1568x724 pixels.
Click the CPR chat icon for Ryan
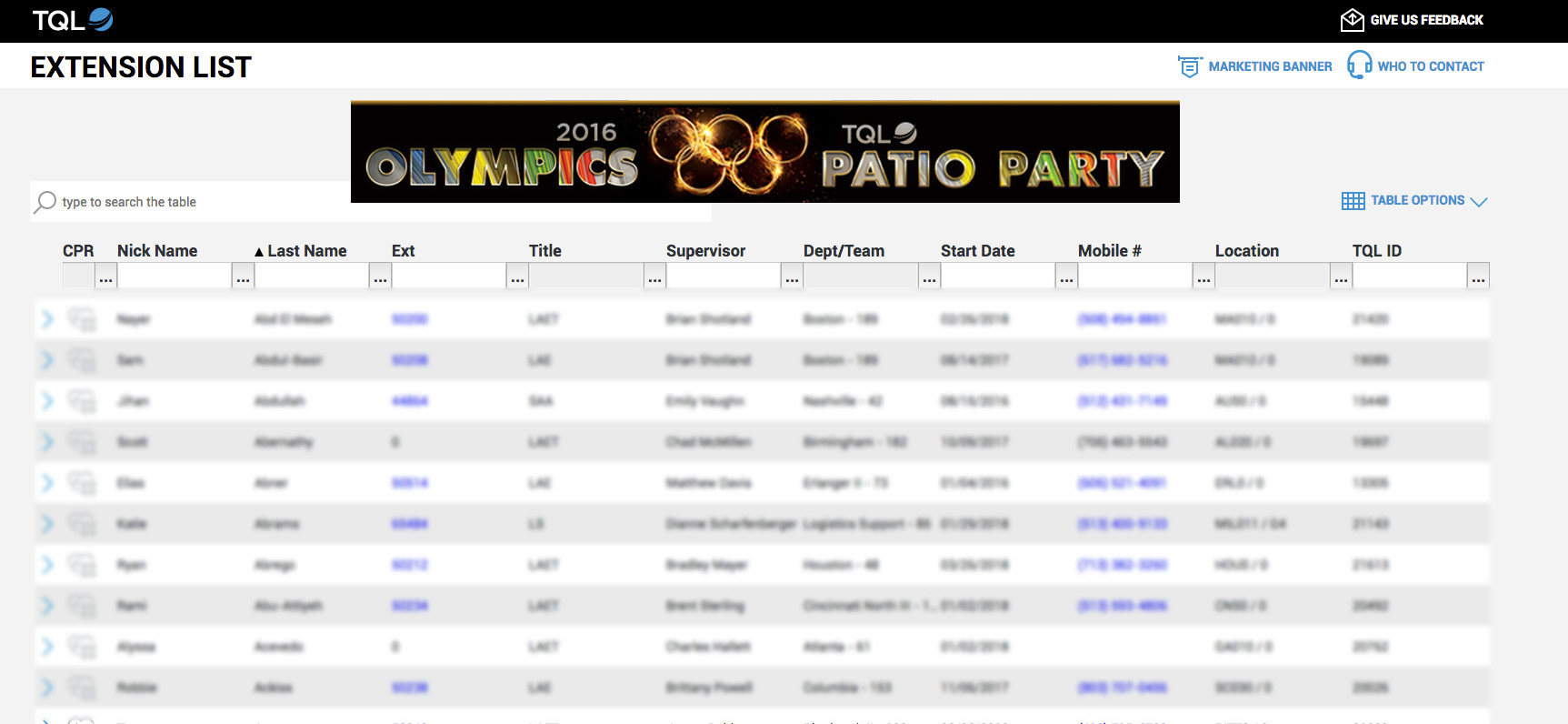[82, 565]
